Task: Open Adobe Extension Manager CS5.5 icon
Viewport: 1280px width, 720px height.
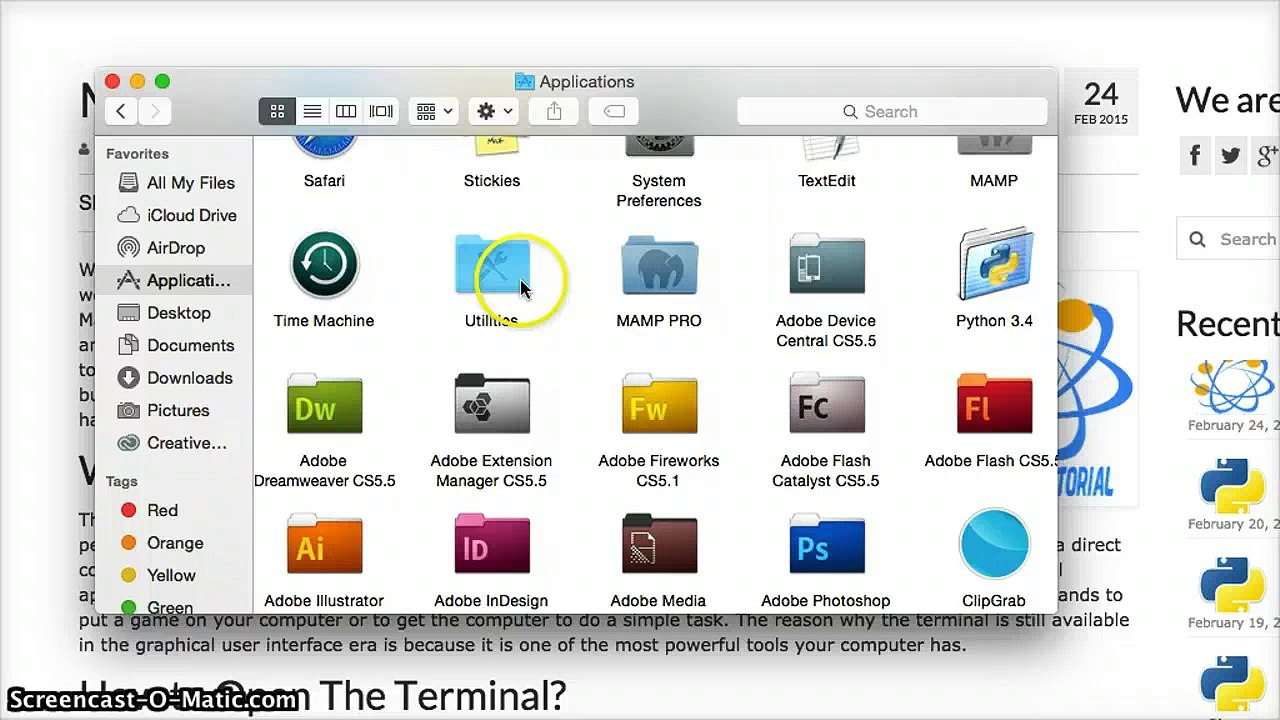Action: [491, 404]
